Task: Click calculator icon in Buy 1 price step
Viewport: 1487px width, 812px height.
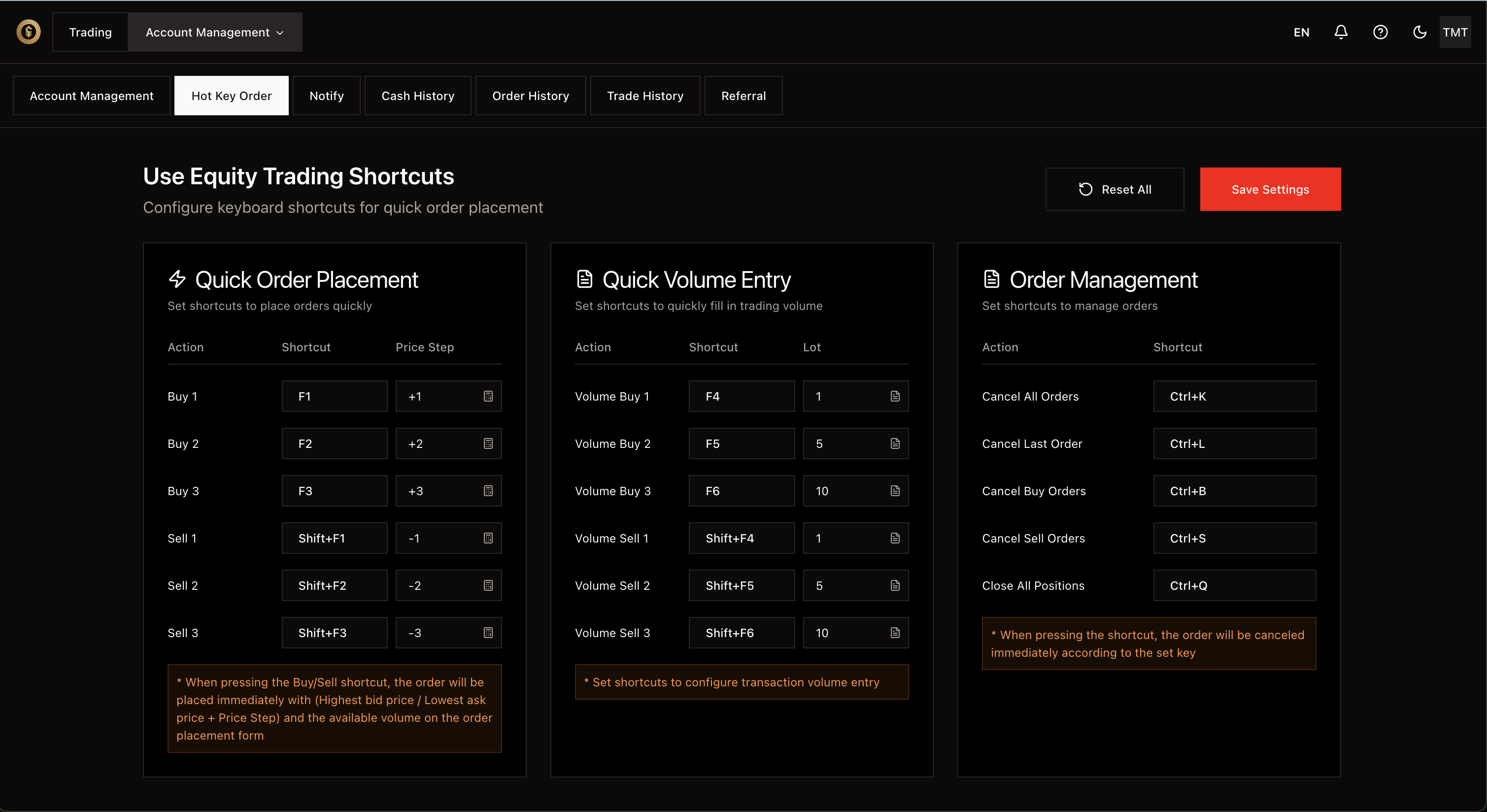Action: click(x=488, y=397)
